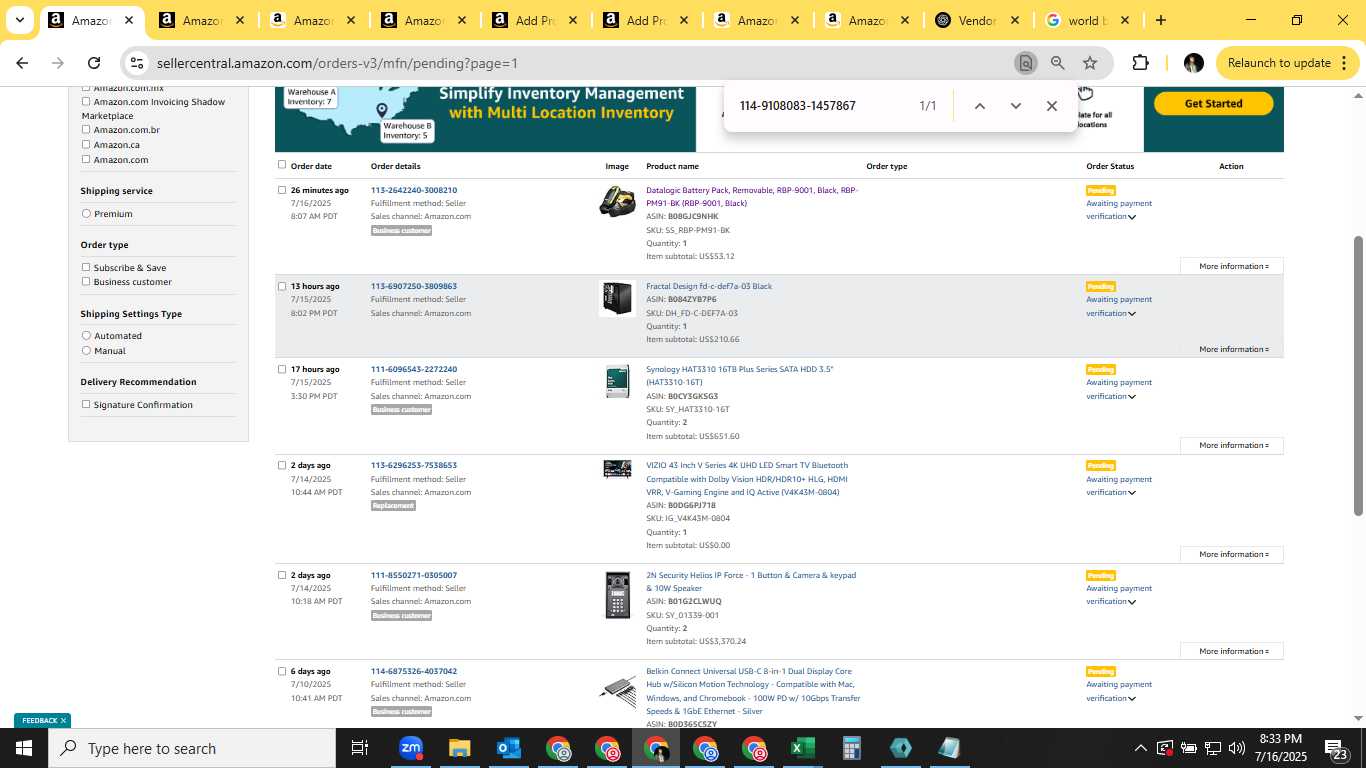
Task: Open Excel from taskbar
Action: click(802, 748)
